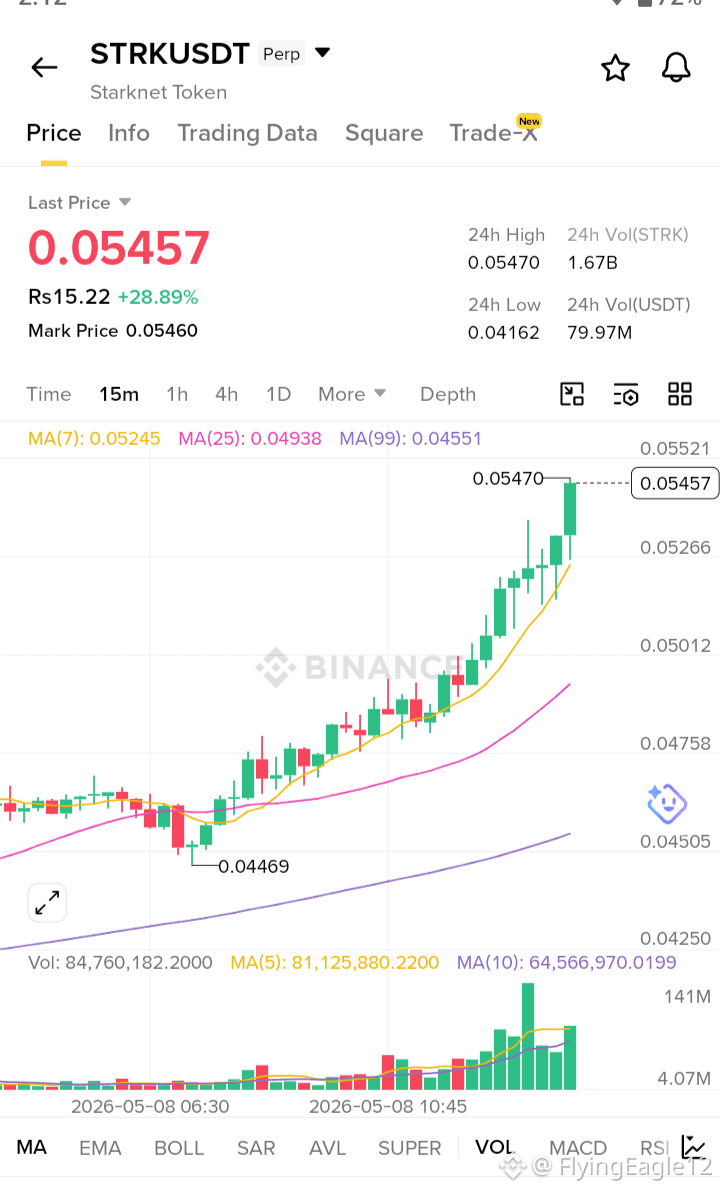Open the STRKUSDT Perp pair dropdown arrow
720x1191 pixels.
coord(323,52)
